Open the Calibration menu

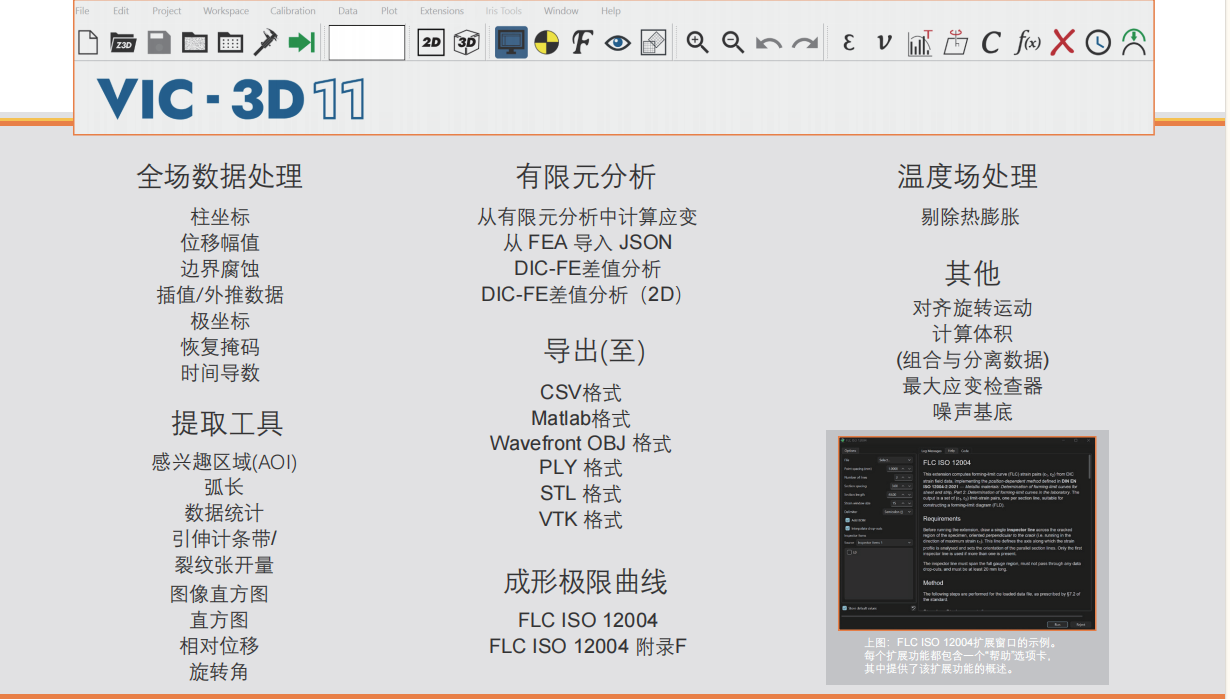point(293,11)
